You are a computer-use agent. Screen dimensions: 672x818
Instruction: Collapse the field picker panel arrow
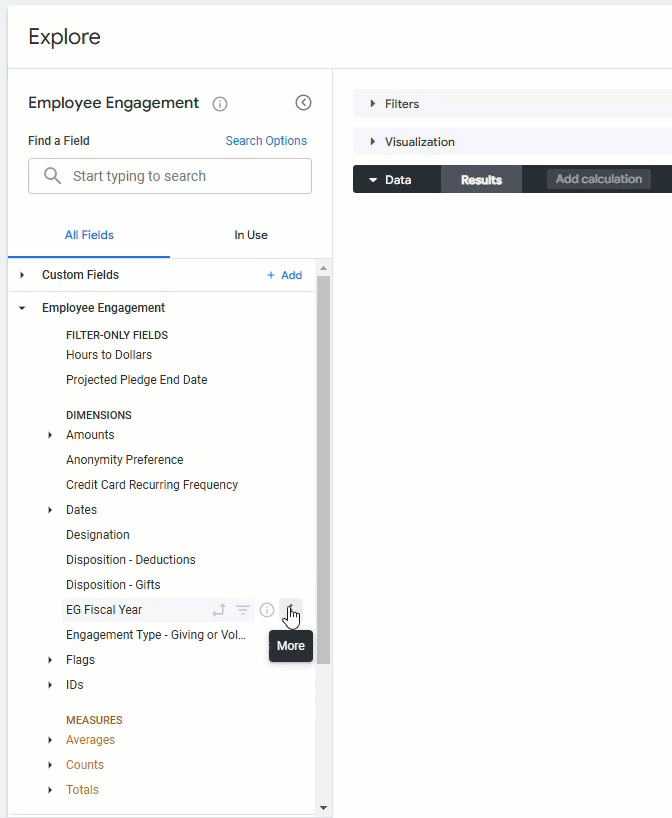coord(303,102)
